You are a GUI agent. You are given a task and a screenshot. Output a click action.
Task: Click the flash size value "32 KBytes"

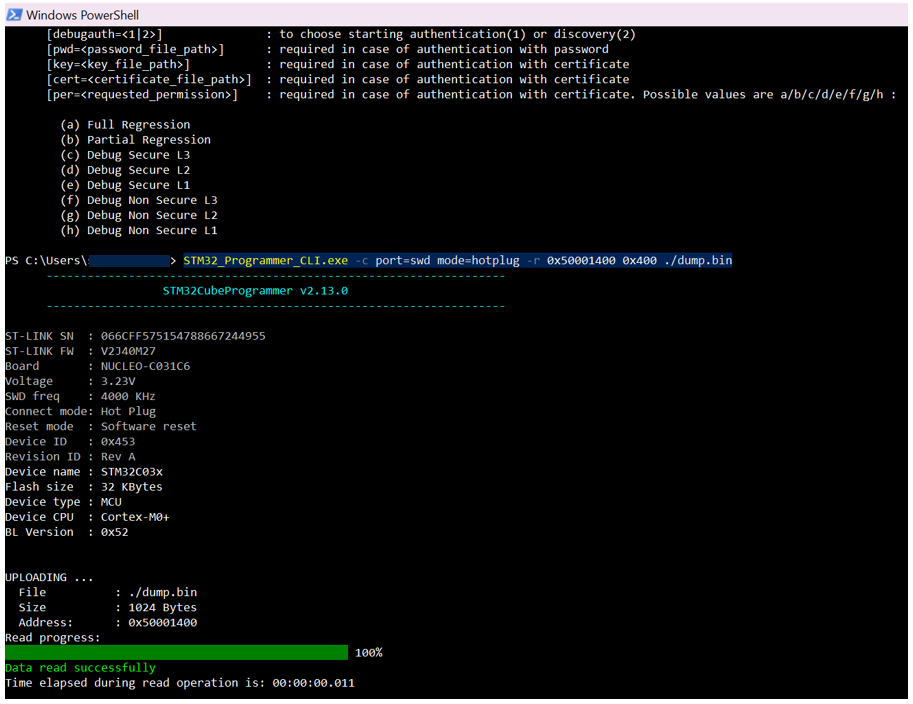click(132, 487)
